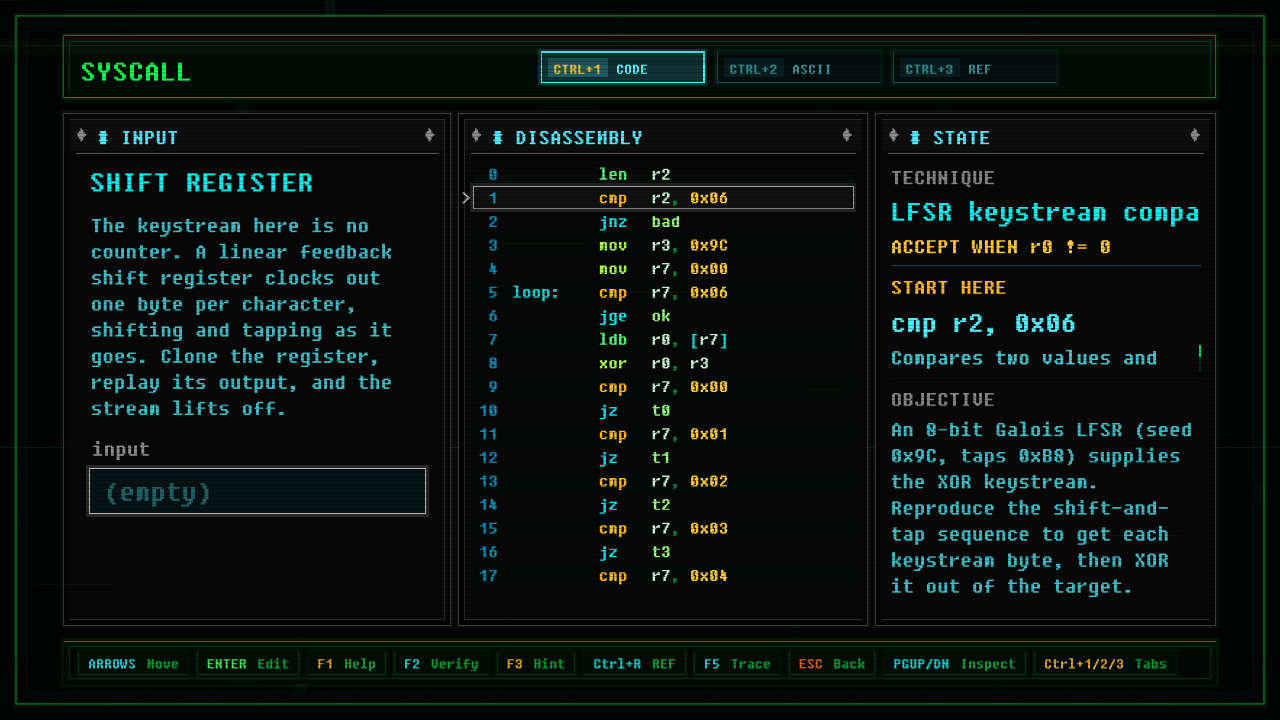Click the diamond icon right of INPUT header
Screen dimensions: 1280x720
point(430,136)
